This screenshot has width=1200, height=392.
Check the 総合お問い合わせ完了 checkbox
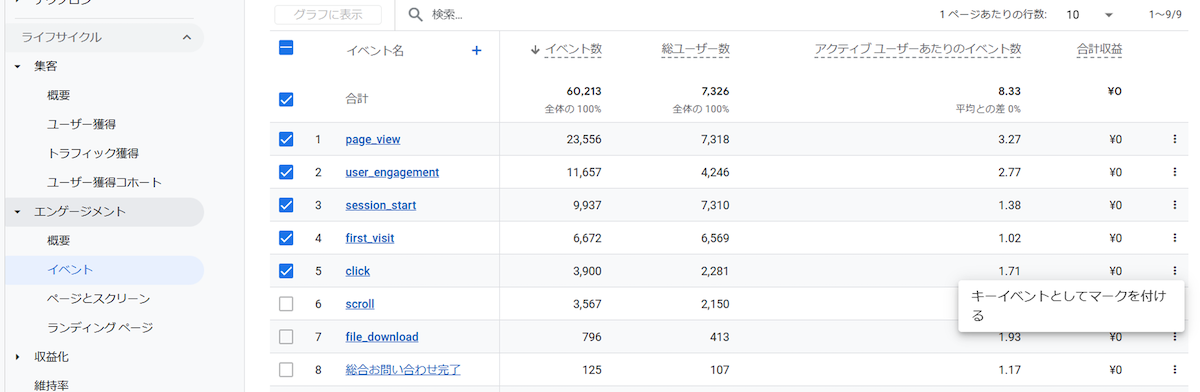[286, 370]
